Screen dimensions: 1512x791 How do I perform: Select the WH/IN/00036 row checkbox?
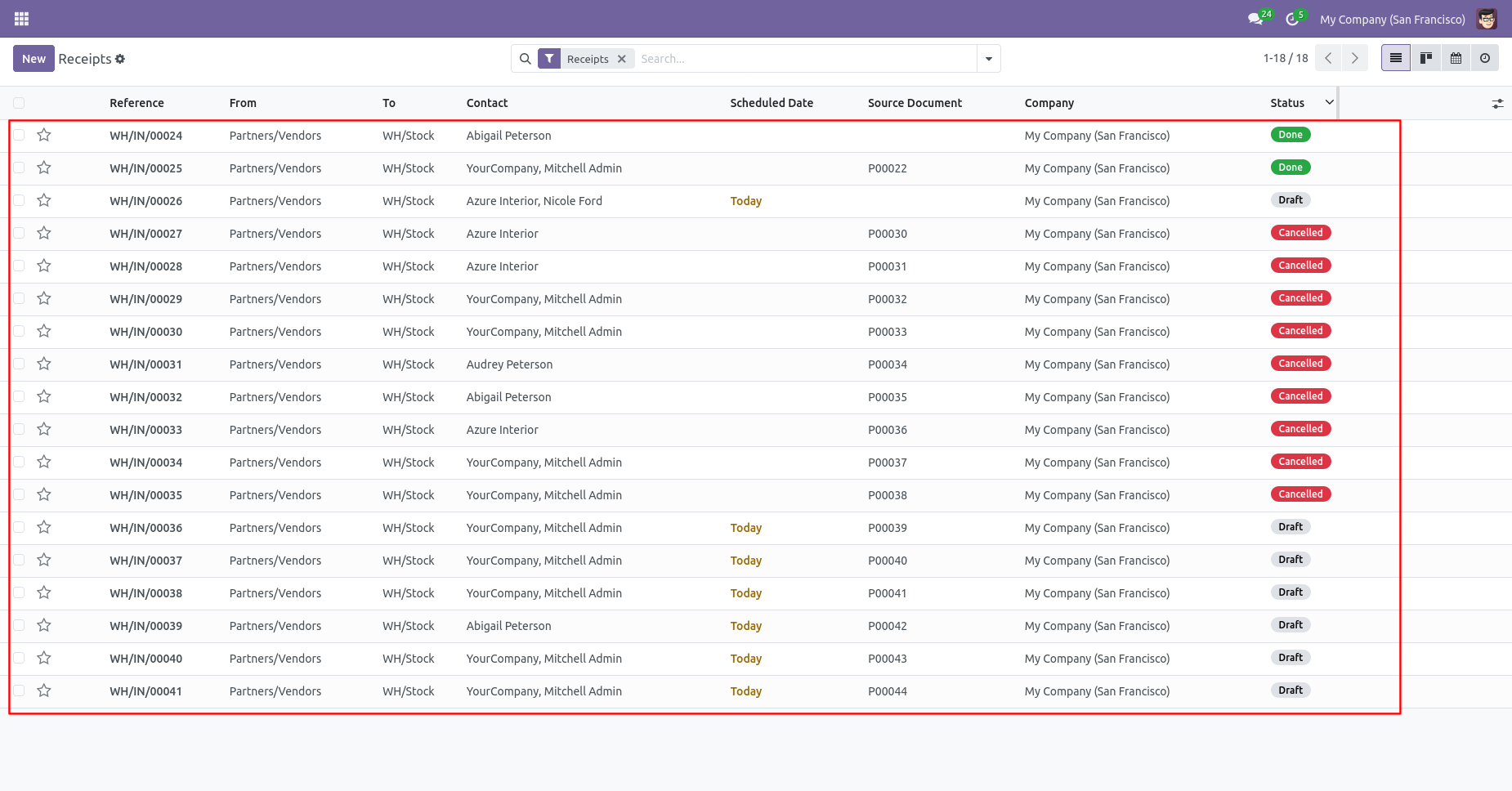pyautogui.click(x=19, y=527)
